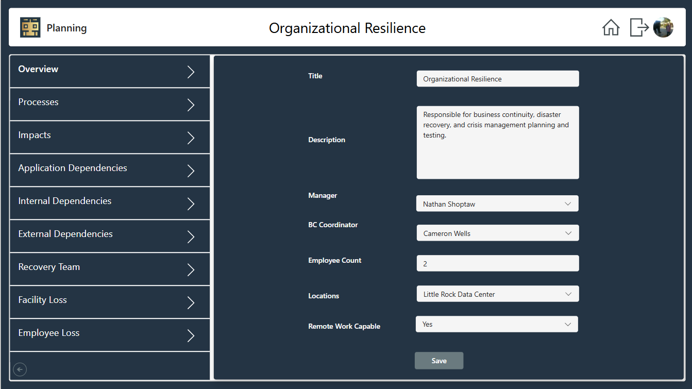Click the BC Coordinator field label
The height and width of the screenshot is (389, 692).
tap(333, 225)
